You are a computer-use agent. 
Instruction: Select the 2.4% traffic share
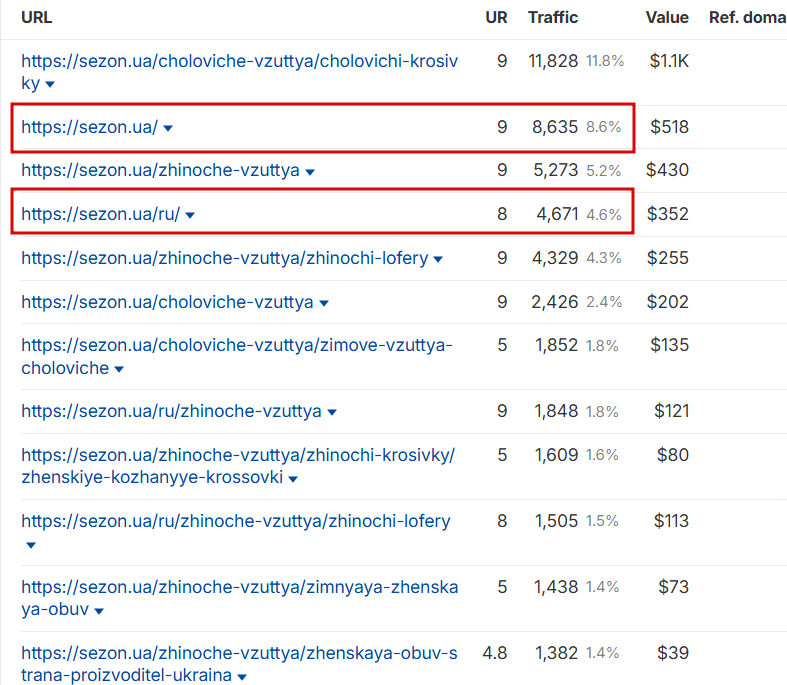(x=604, y=302)
